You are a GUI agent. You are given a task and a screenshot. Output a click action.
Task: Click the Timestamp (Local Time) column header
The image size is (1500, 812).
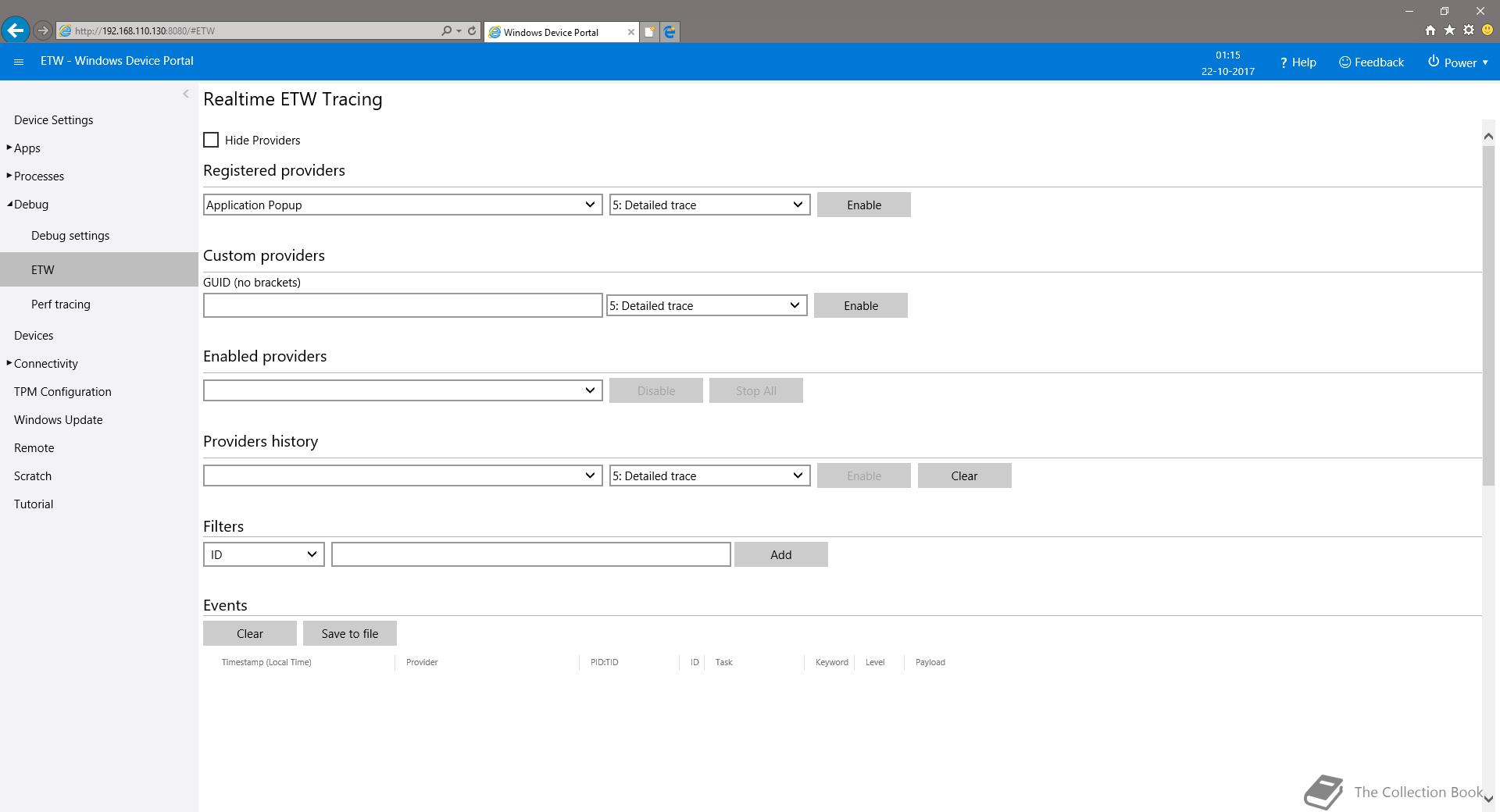tap(266, 662)
